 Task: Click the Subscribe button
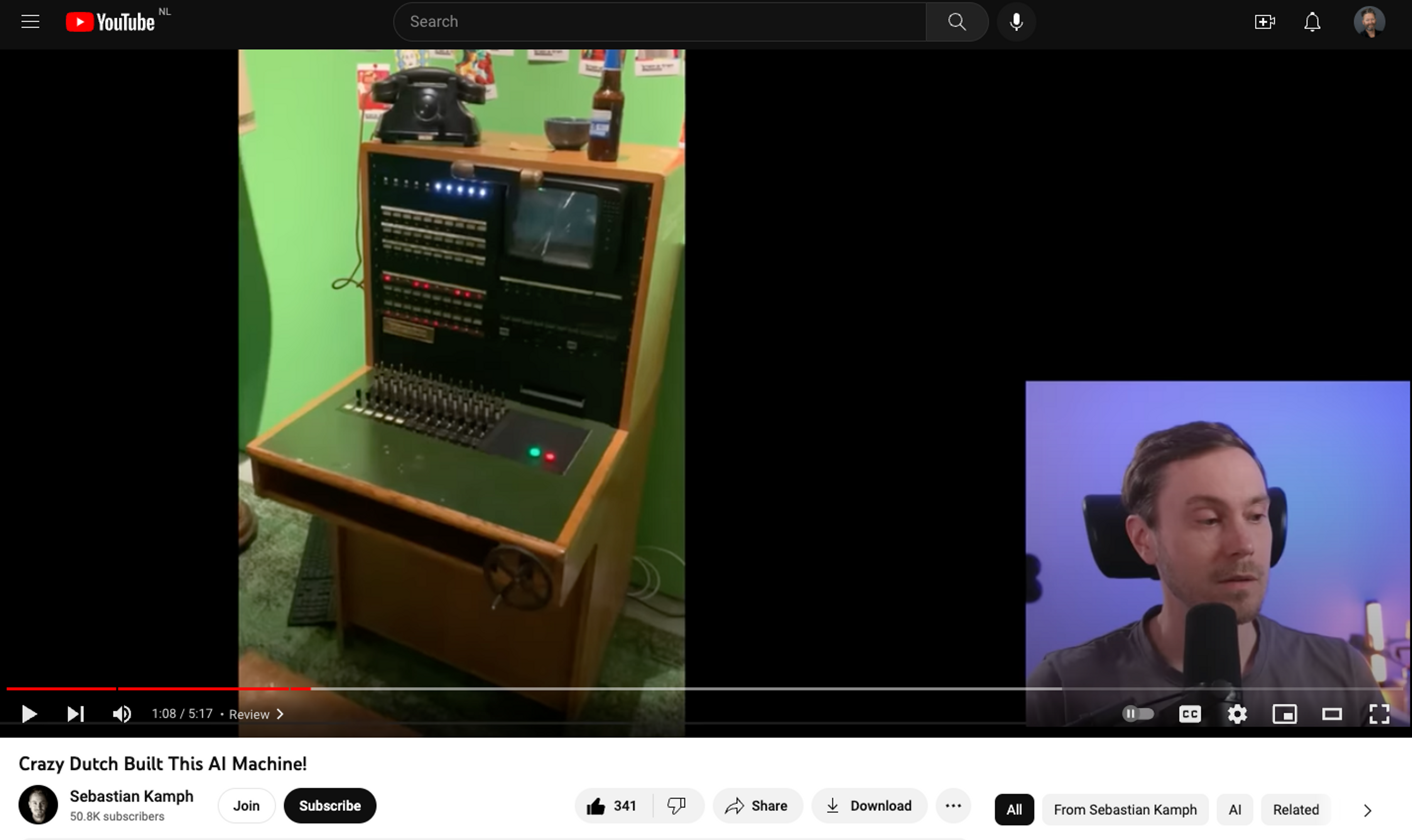click(x=329, y=805)
